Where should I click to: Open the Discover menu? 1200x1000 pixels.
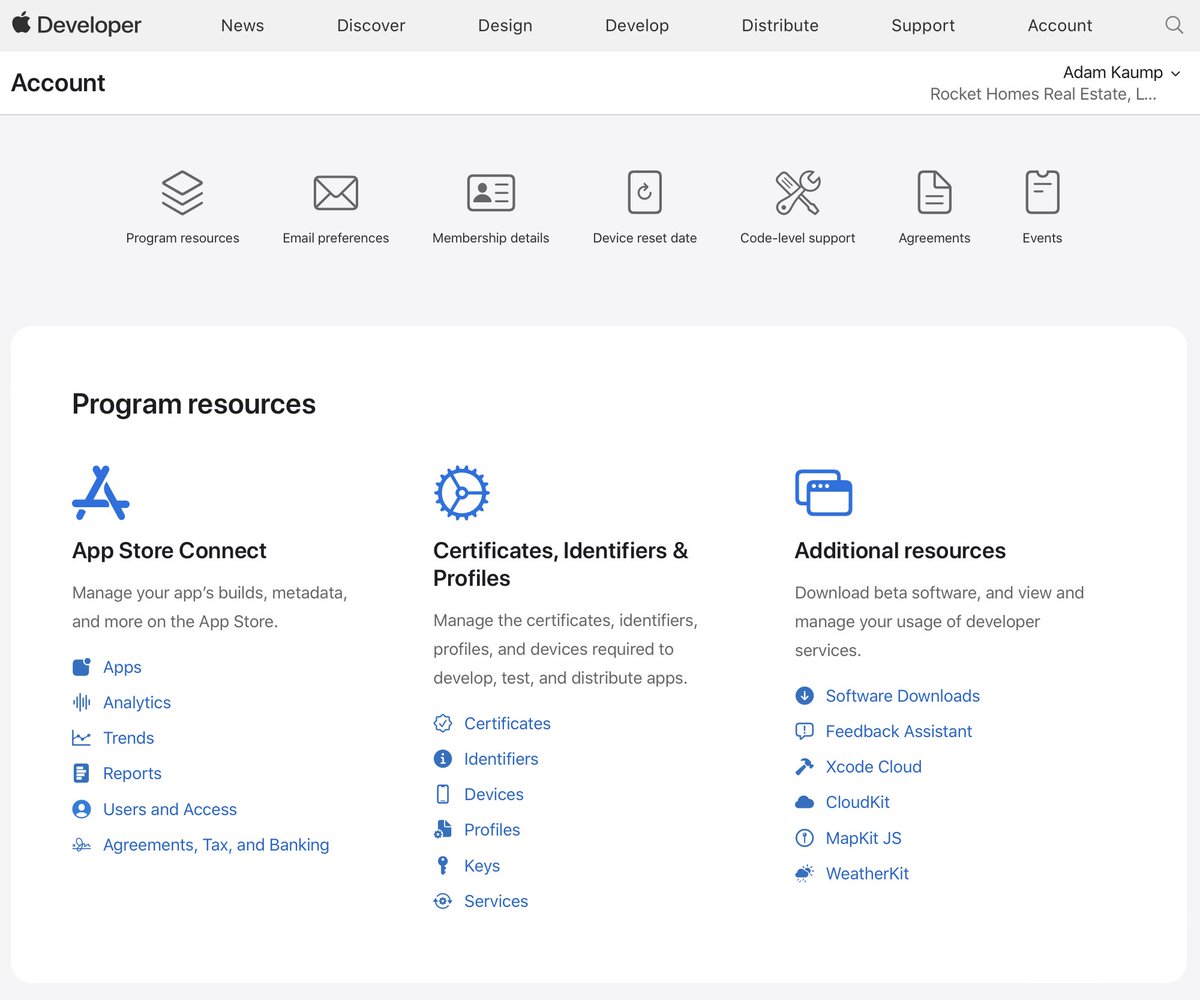(371, 26)
